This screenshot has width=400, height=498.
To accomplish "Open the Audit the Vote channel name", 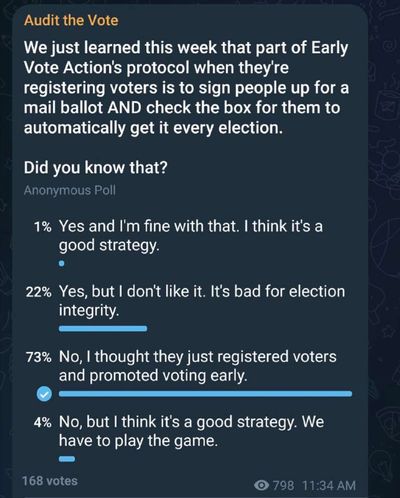I will coord(71,20).
